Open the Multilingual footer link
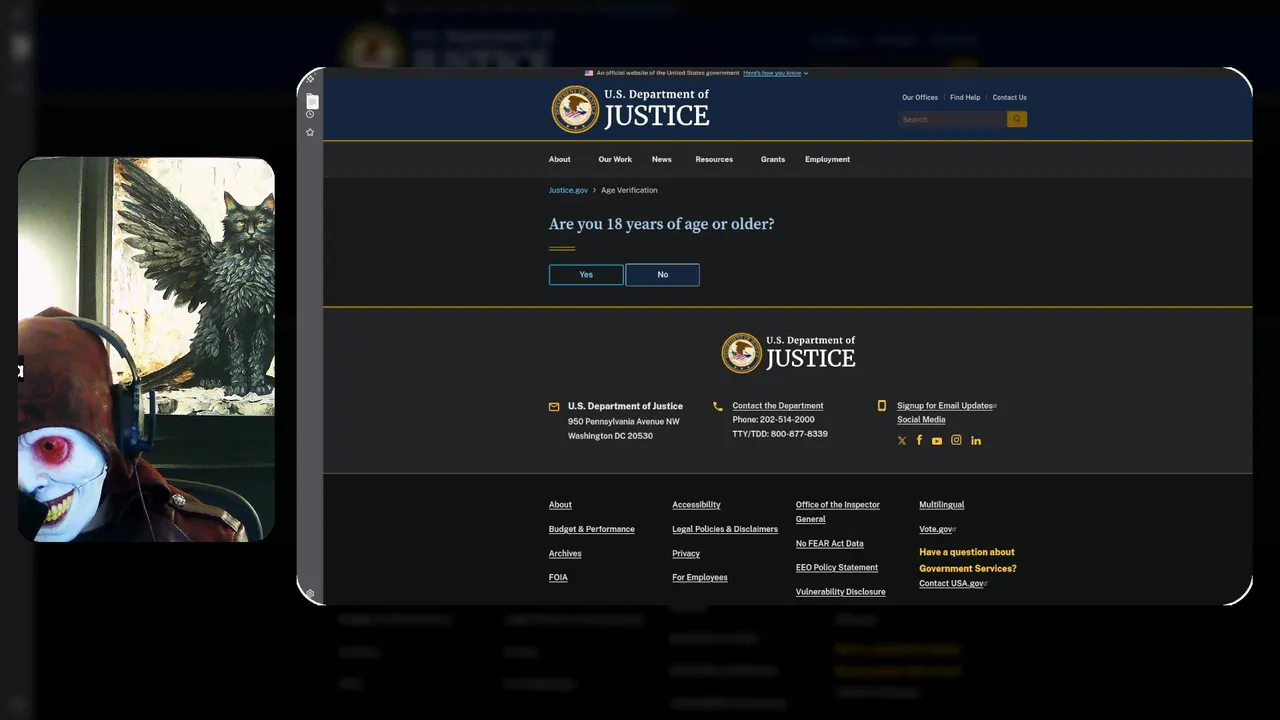This screenshot has height=720, width=1280. 942,505
